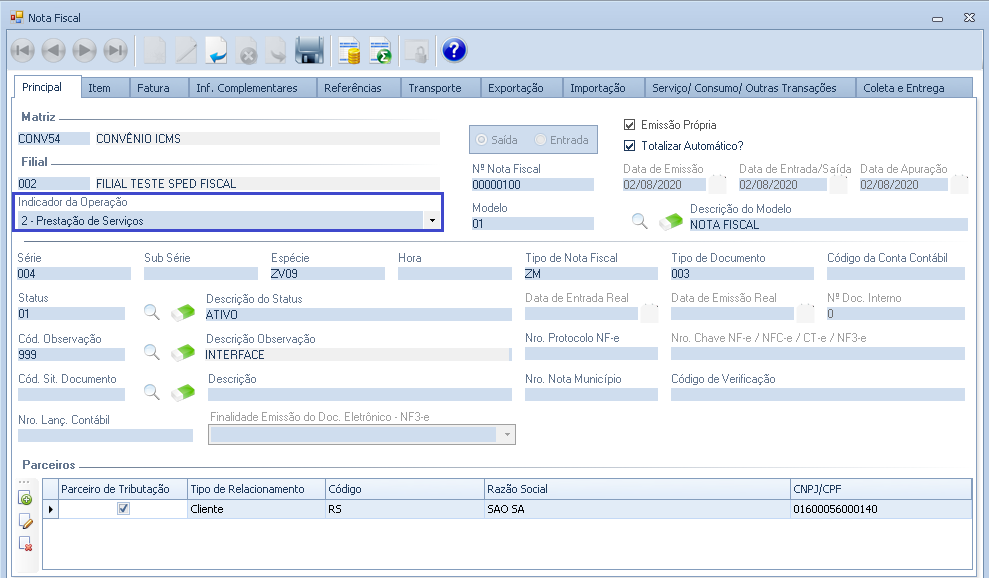The width and height of the screenshot is (989, 578).
Task: Uncheck the Emissão Própria checkbox
Action: [629, 125]
